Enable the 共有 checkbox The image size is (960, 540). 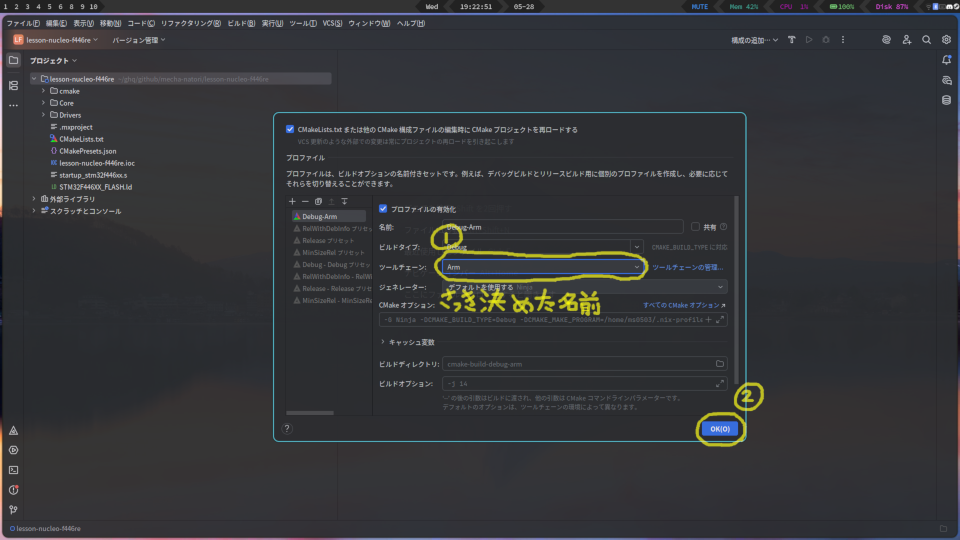coord(696,227)
